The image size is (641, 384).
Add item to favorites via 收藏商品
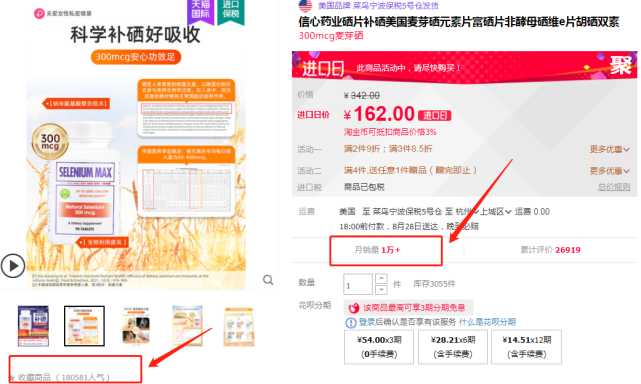tap(60, 377)
